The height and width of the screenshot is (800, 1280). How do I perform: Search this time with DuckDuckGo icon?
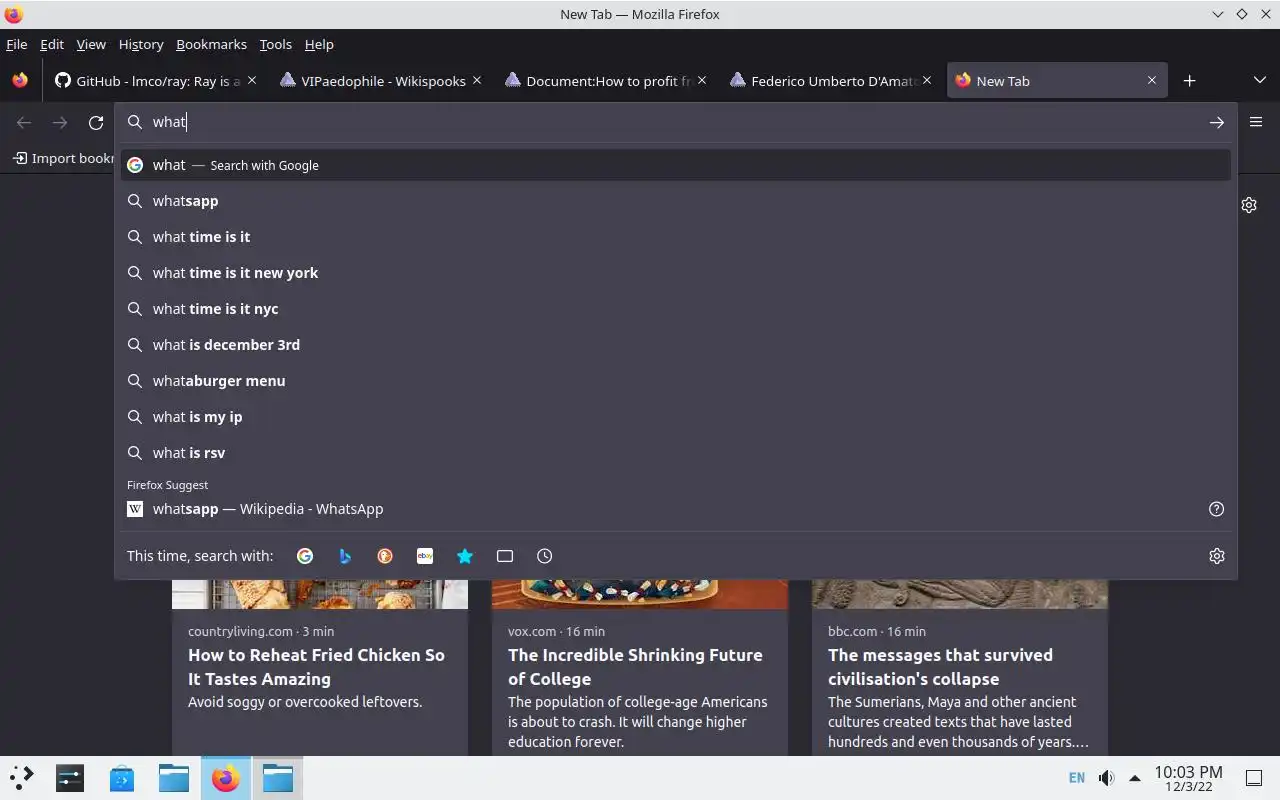385,556
